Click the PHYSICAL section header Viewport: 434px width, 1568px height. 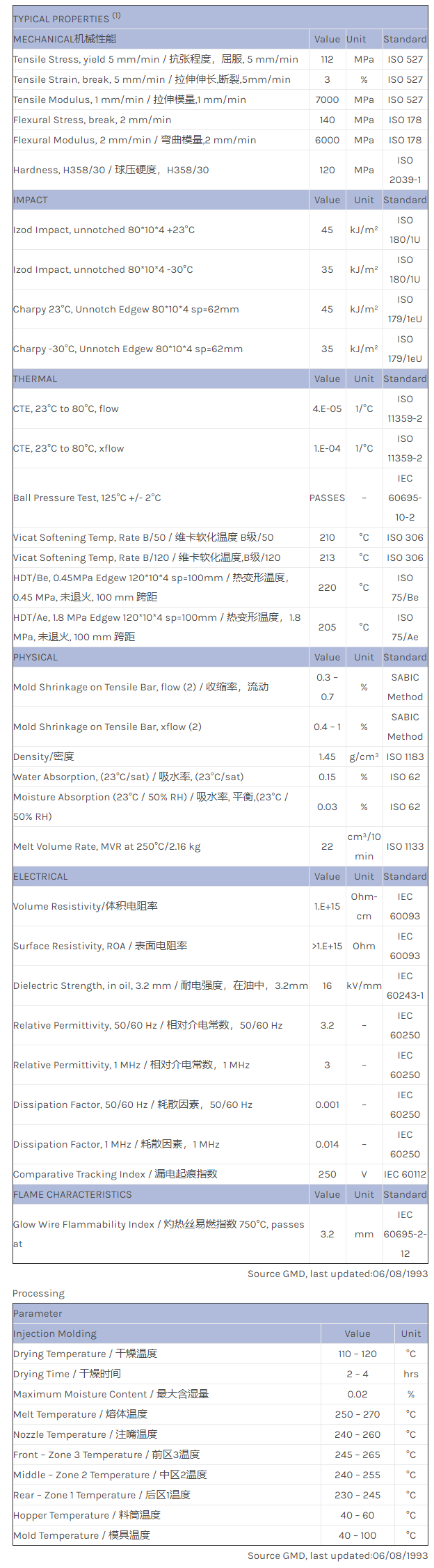click(x=35, y=657)
